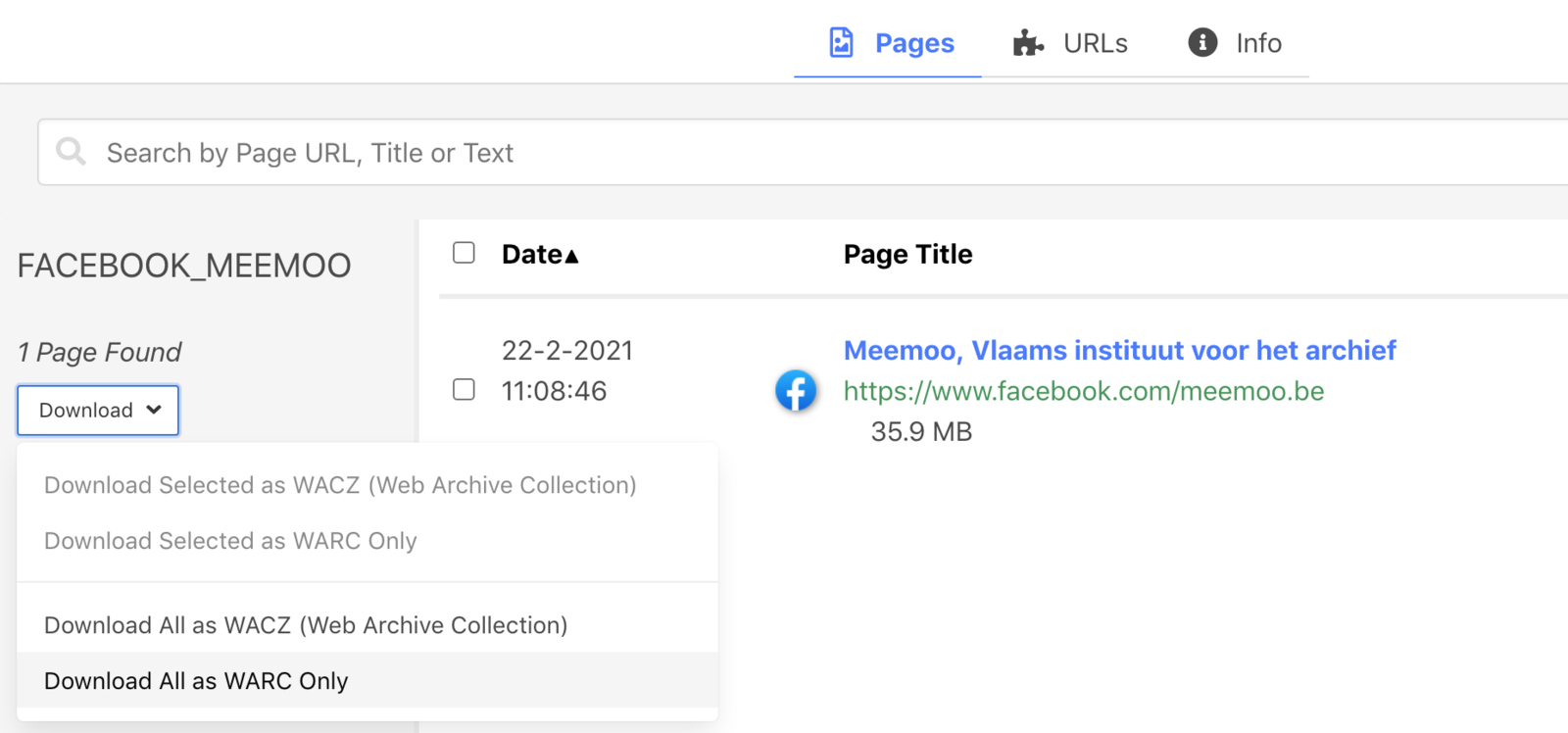Click the search magnifying glass icon
The image size is (1568, 733).
pyautogui.click(x=71, y=151)
